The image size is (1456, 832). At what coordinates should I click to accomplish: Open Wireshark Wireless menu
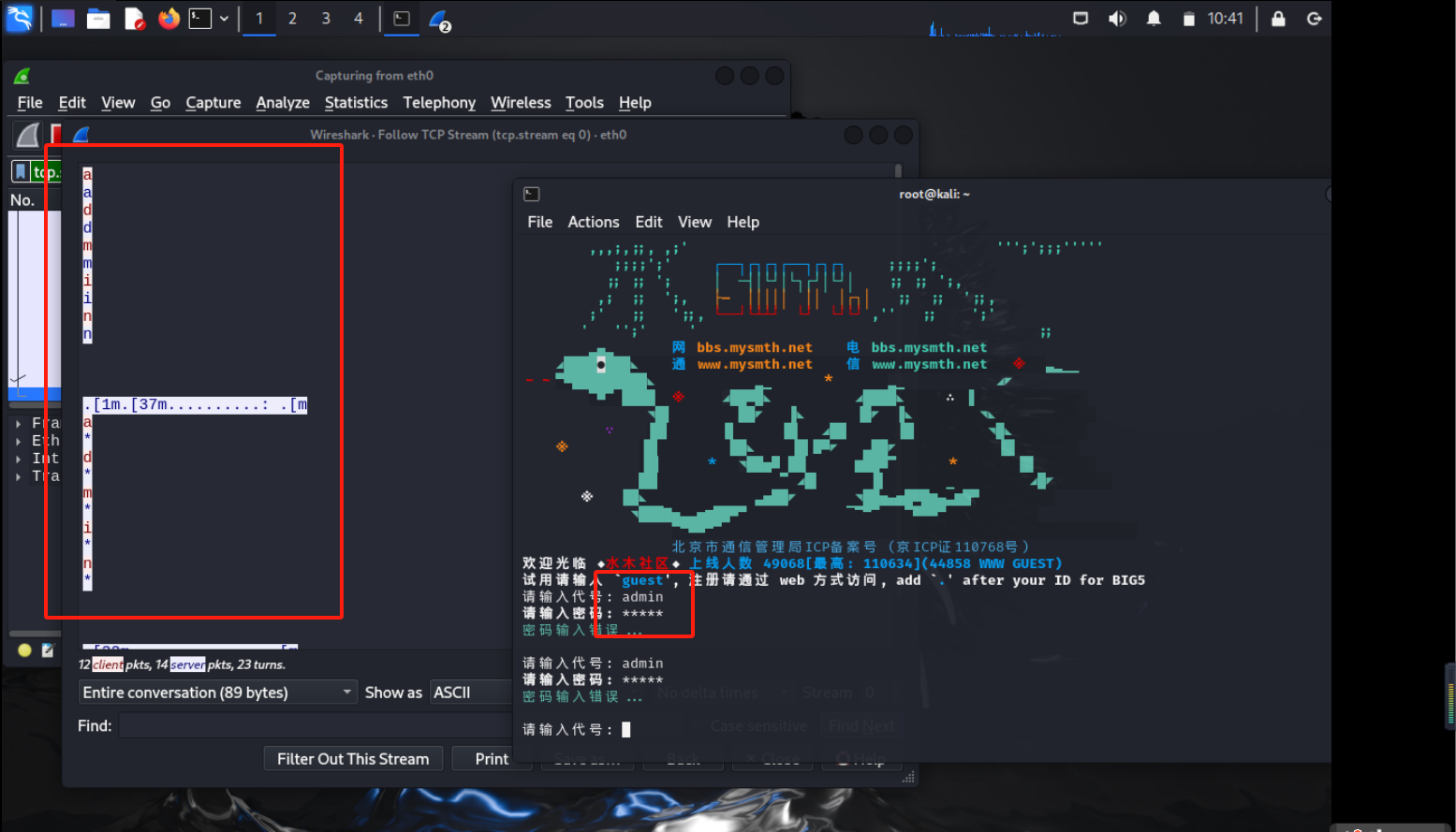click(521, 103)
